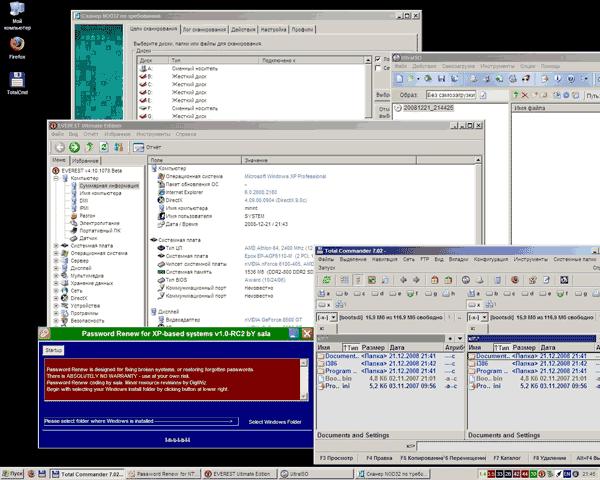Switch to Действия tab in NOD32
600x480 pixels.
point(243,29)
